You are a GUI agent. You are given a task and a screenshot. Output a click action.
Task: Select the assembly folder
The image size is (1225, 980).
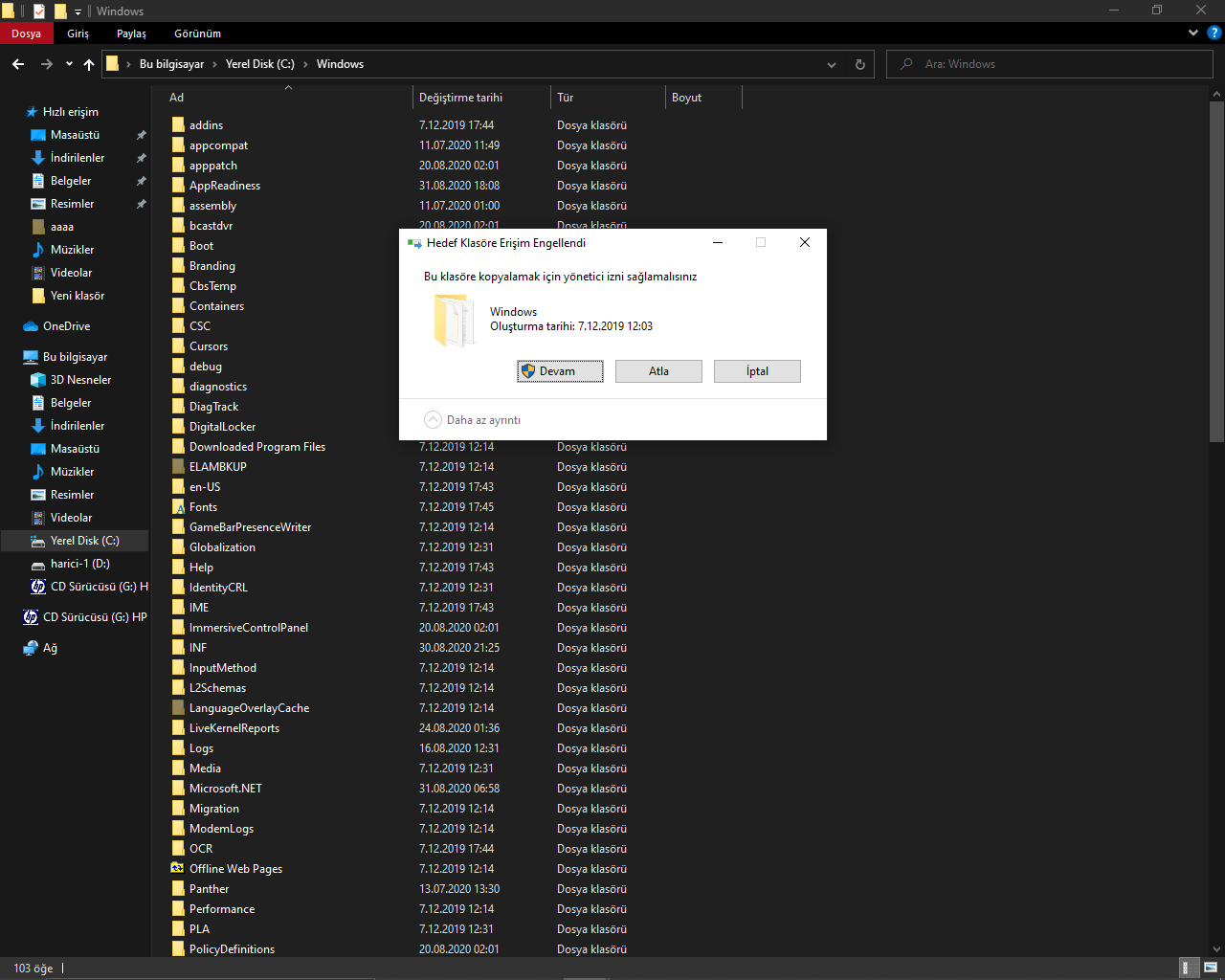tap(212, 206)
